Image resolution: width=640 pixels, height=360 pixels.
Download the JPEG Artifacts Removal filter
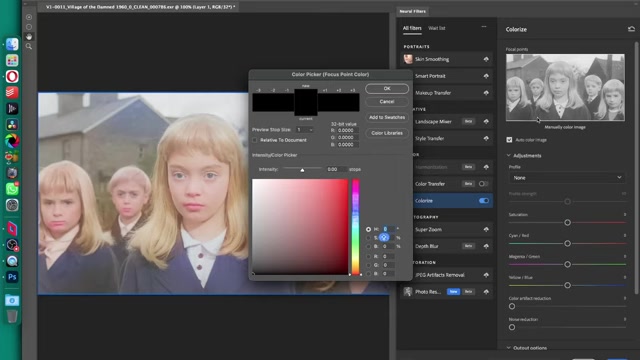[486, 275]
